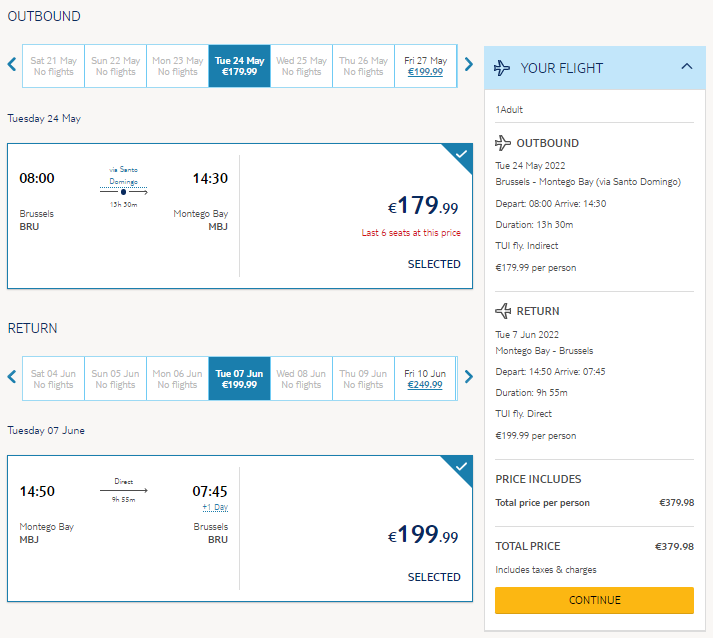
Task: Click the outbound plane icon in summary
Action: pyautogui.click(x=503, y=143)
